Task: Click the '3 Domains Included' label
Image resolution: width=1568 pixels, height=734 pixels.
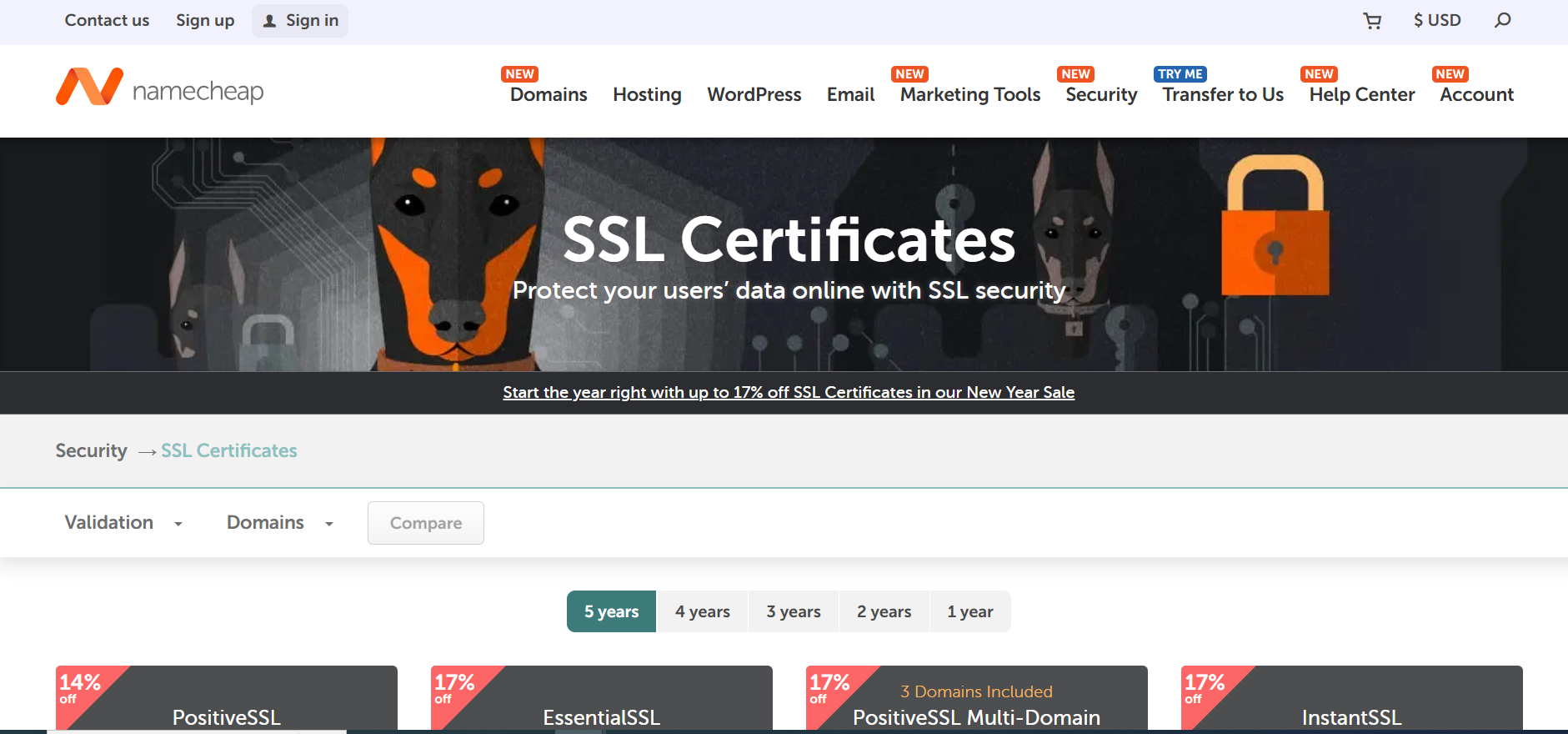Action: pos(976,691)
